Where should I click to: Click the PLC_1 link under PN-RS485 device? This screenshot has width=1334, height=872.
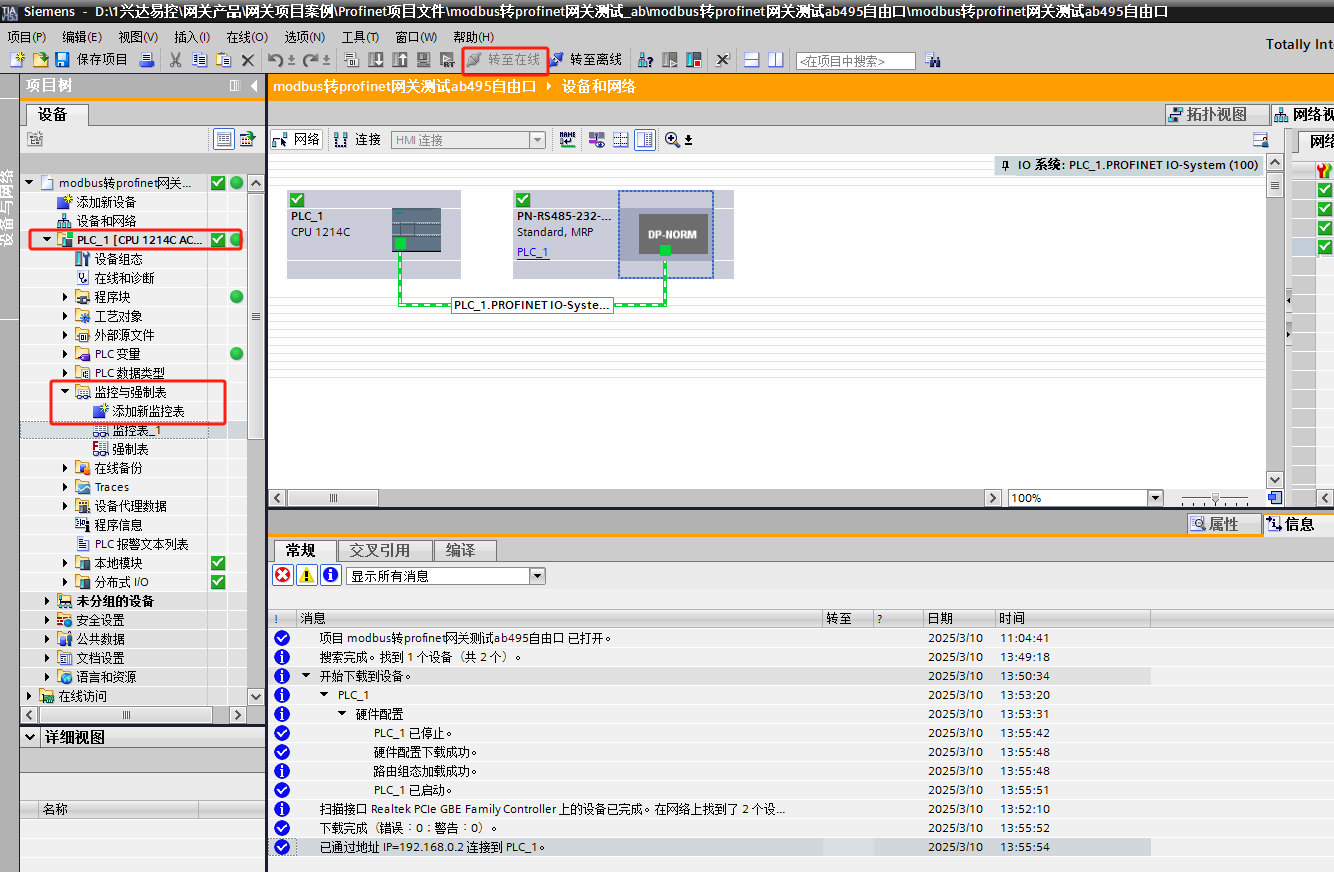[533, 252]
